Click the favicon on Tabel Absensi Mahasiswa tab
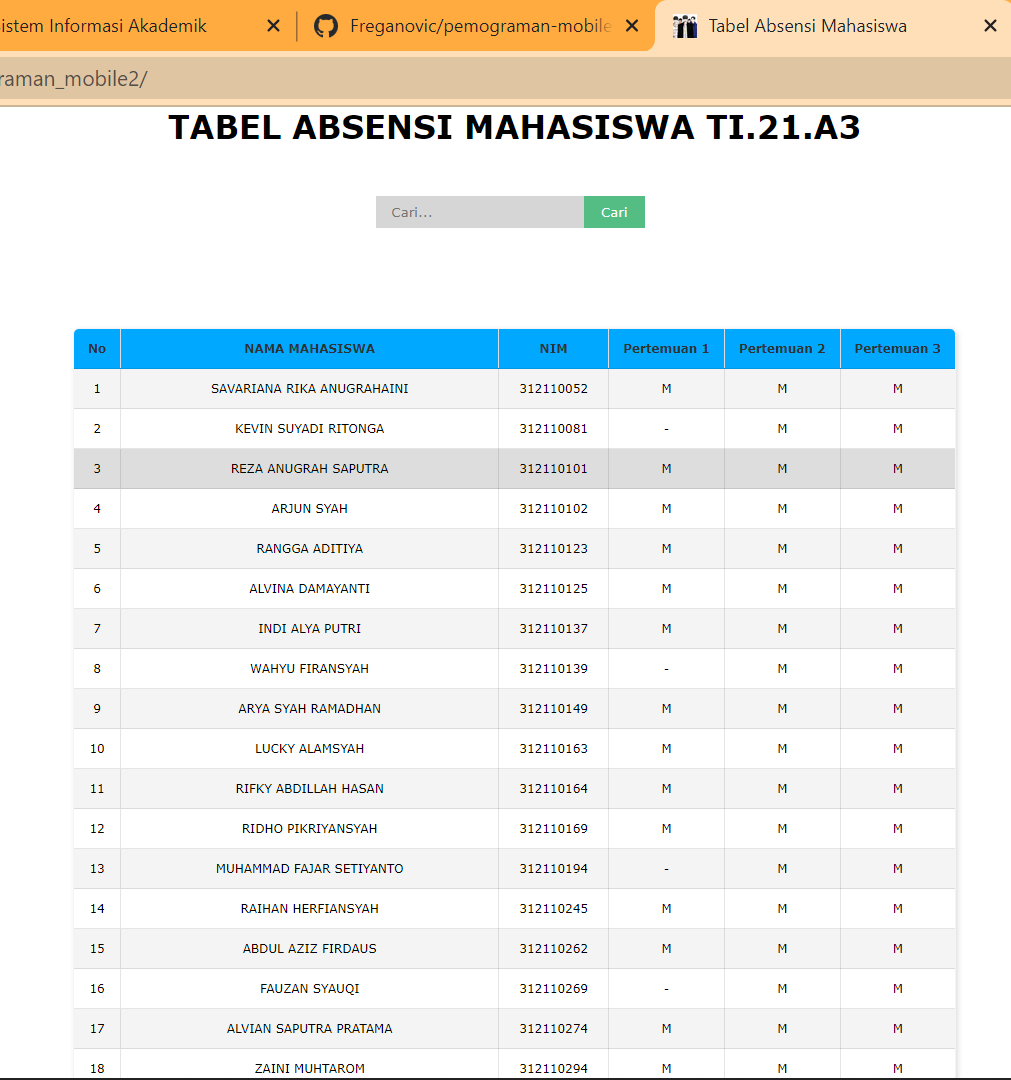Screen dimensions: 1011x1080 tap(685, 26)
